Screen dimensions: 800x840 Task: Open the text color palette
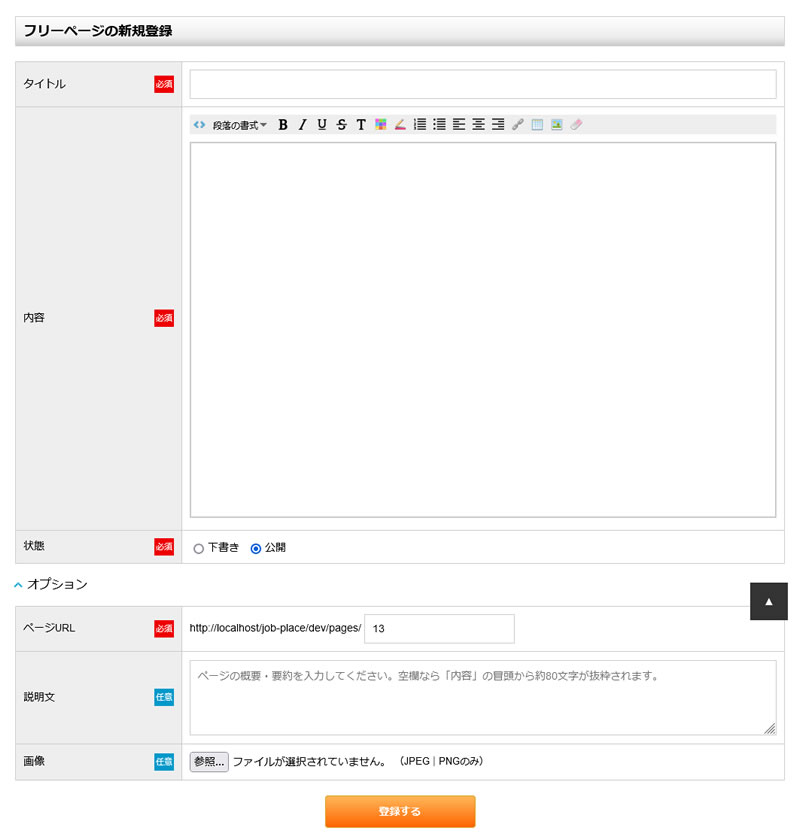pos(381,125)
